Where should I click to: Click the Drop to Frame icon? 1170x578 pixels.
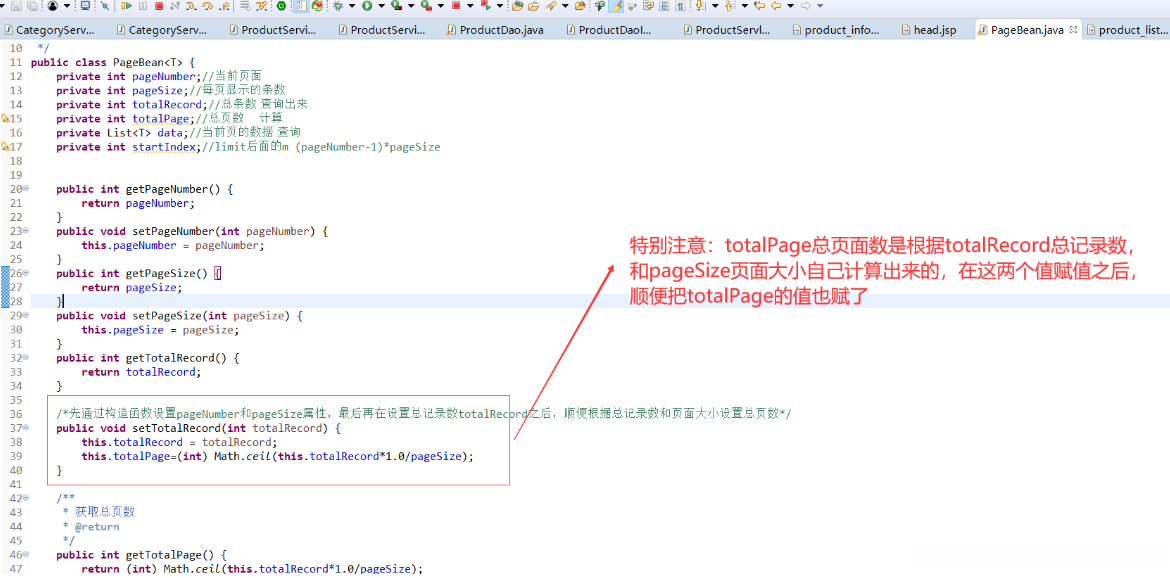click(245, 6)
